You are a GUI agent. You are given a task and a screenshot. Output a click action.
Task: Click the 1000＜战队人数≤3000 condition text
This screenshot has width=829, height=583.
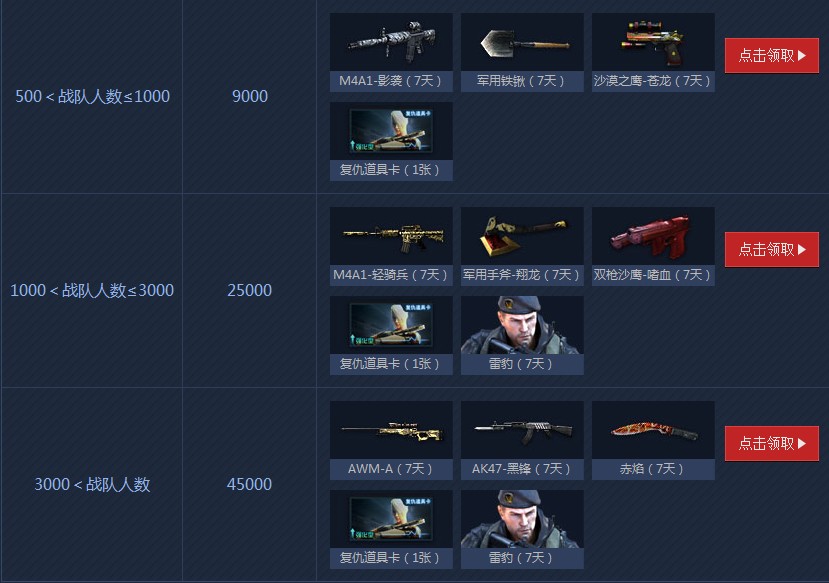coord(92,290)
